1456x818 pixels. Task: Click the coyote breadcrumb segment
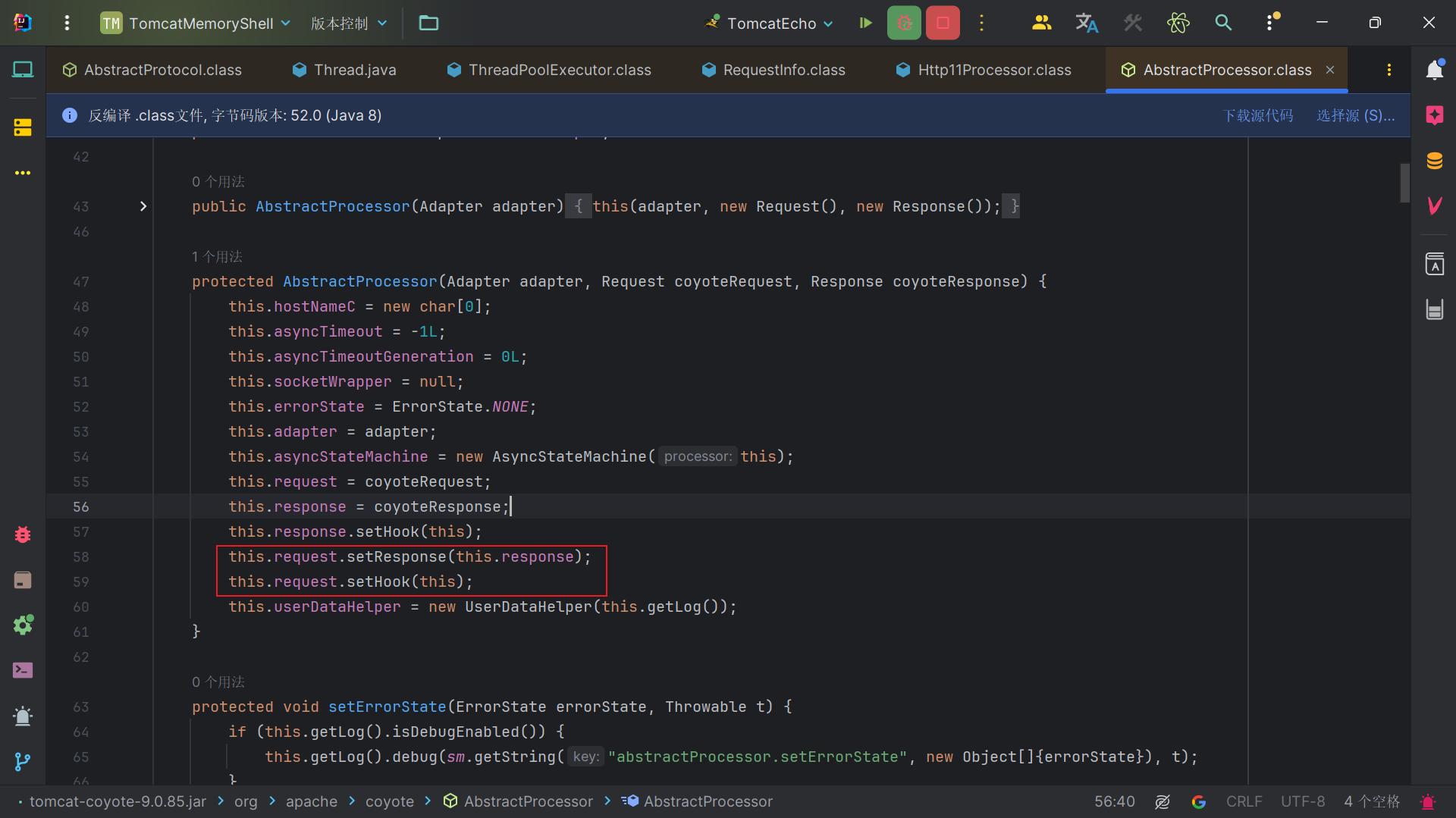[390, 801]
